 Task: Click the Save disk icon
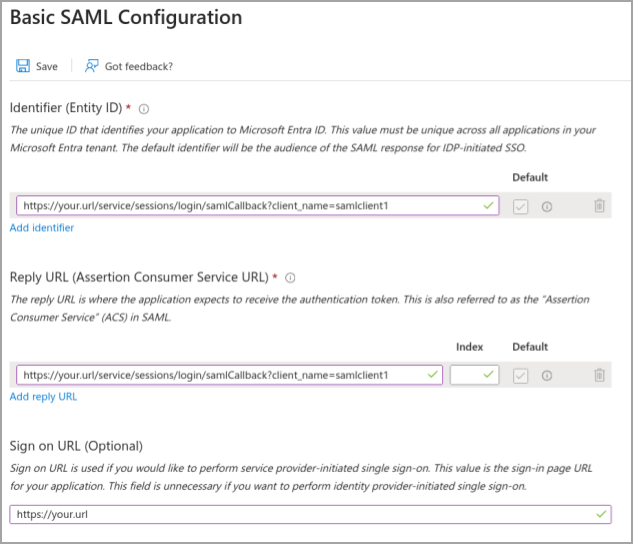22,66
